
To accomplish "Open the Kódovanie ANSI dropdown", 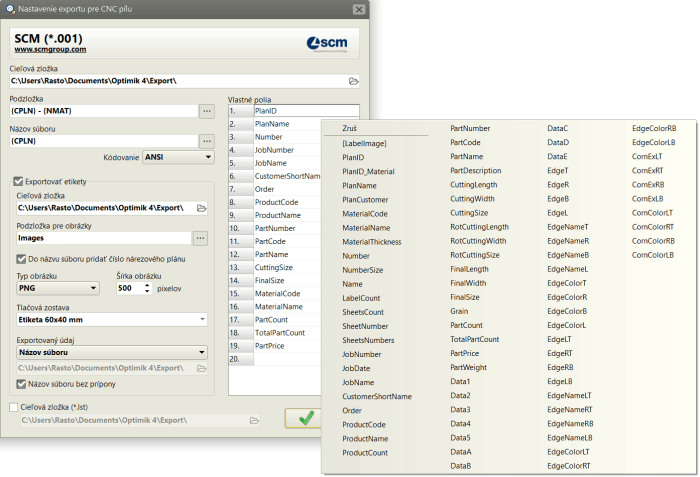I will point(178,157).
